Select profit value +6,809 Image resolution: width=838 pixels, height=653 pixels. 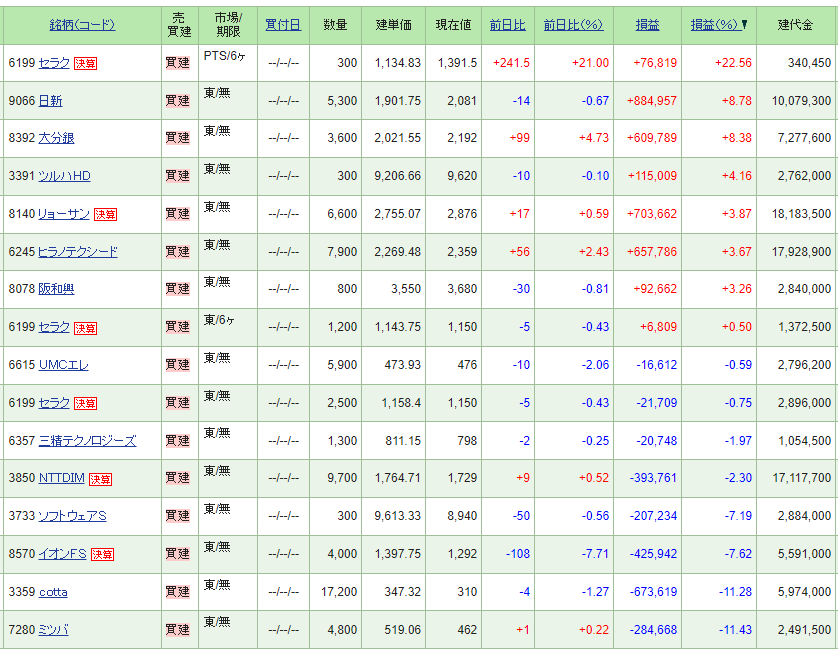(658, 327)
